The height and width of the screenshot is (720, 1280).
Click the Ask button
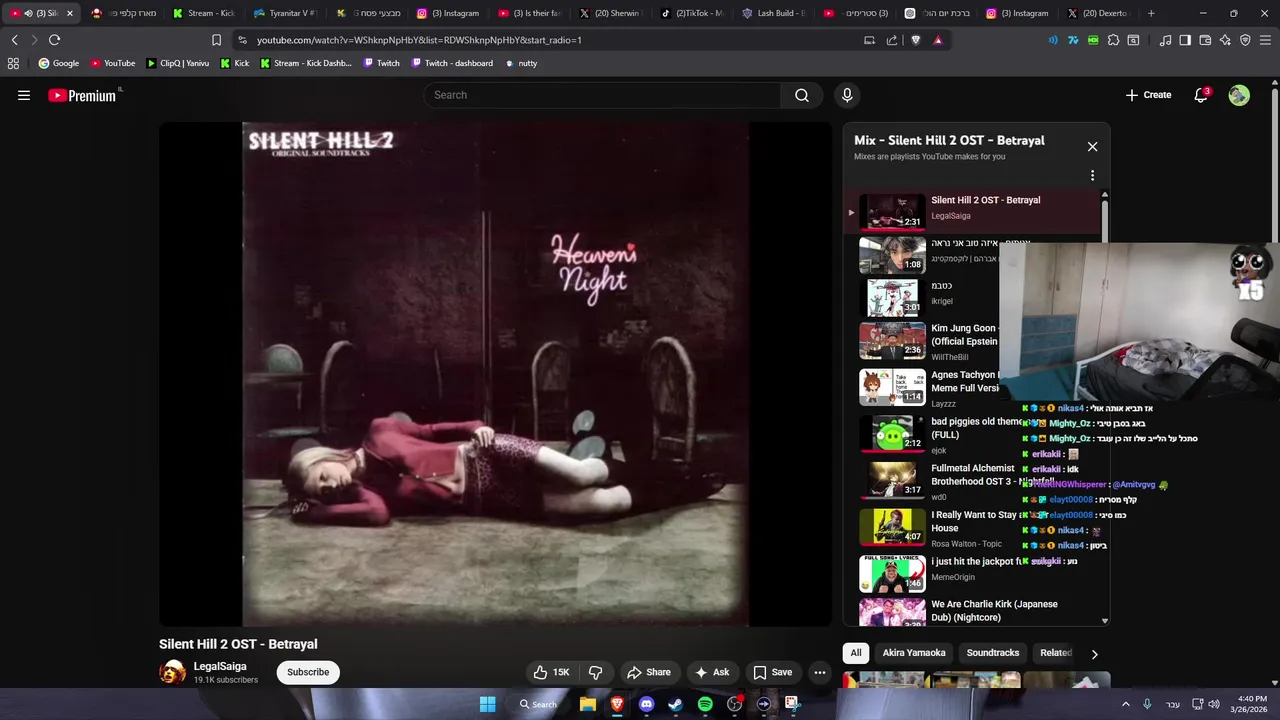pyautogui.click(x=713, y=672)
